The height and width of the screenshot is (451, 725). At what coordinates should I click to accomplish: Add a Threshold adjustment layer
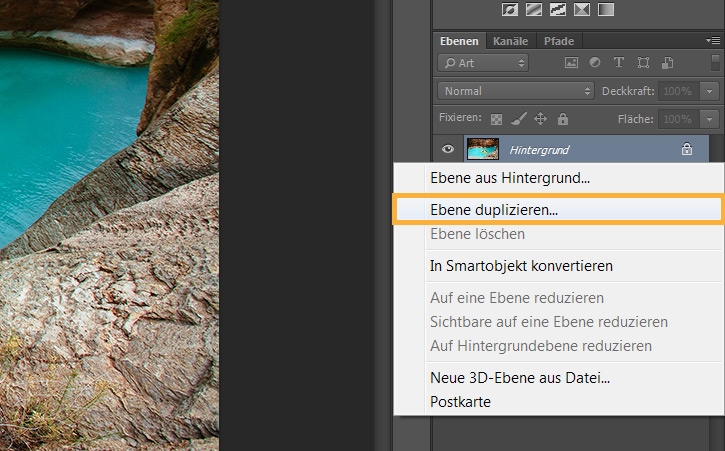(558, 9)
